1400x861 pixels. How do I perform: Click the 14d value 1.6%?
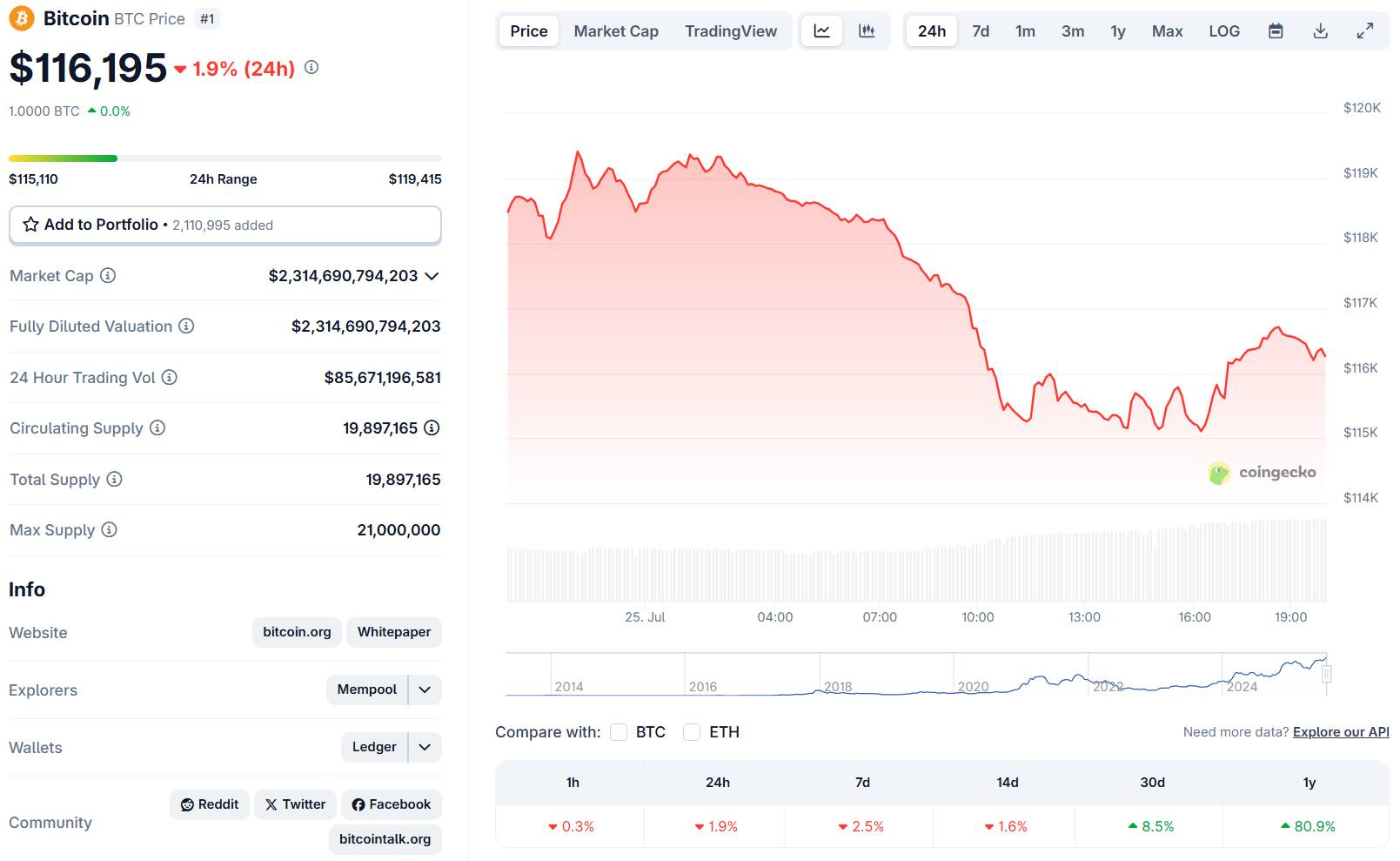point(1006,826)
